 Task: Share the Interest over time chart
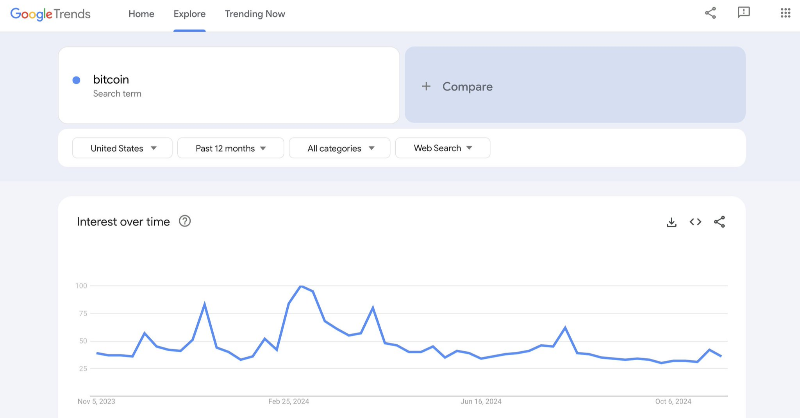[719, 222]
